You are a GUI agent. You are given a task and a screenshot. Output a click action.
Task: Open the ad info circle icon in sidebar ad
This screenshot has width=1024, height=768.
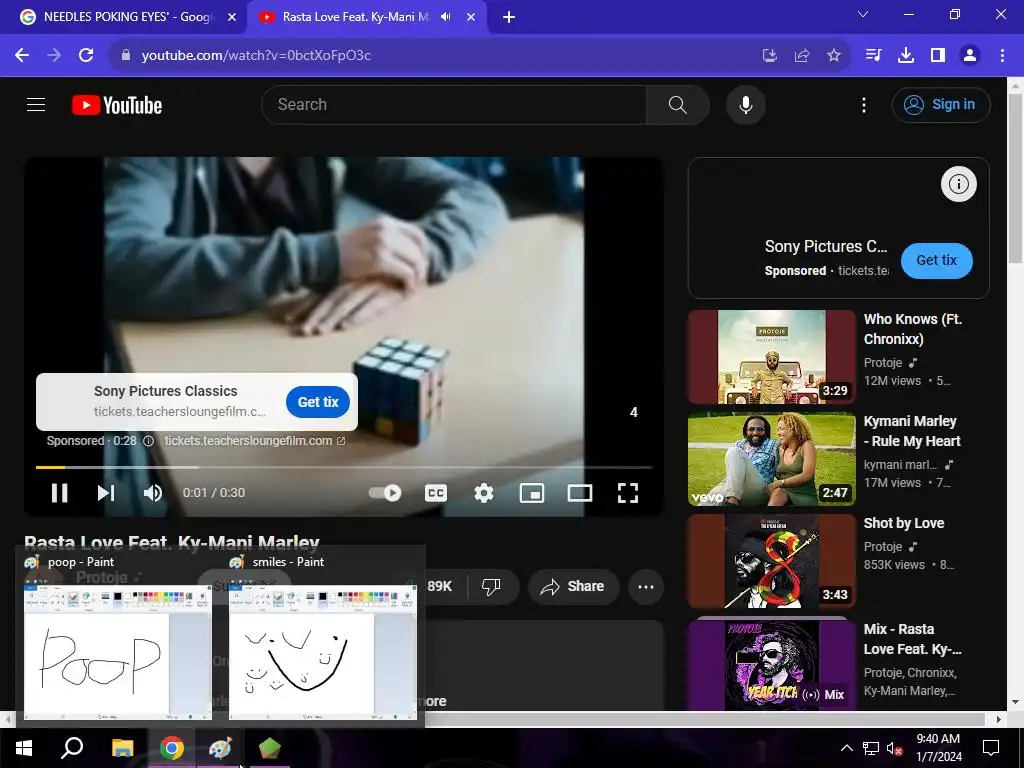tap(958, 184)
